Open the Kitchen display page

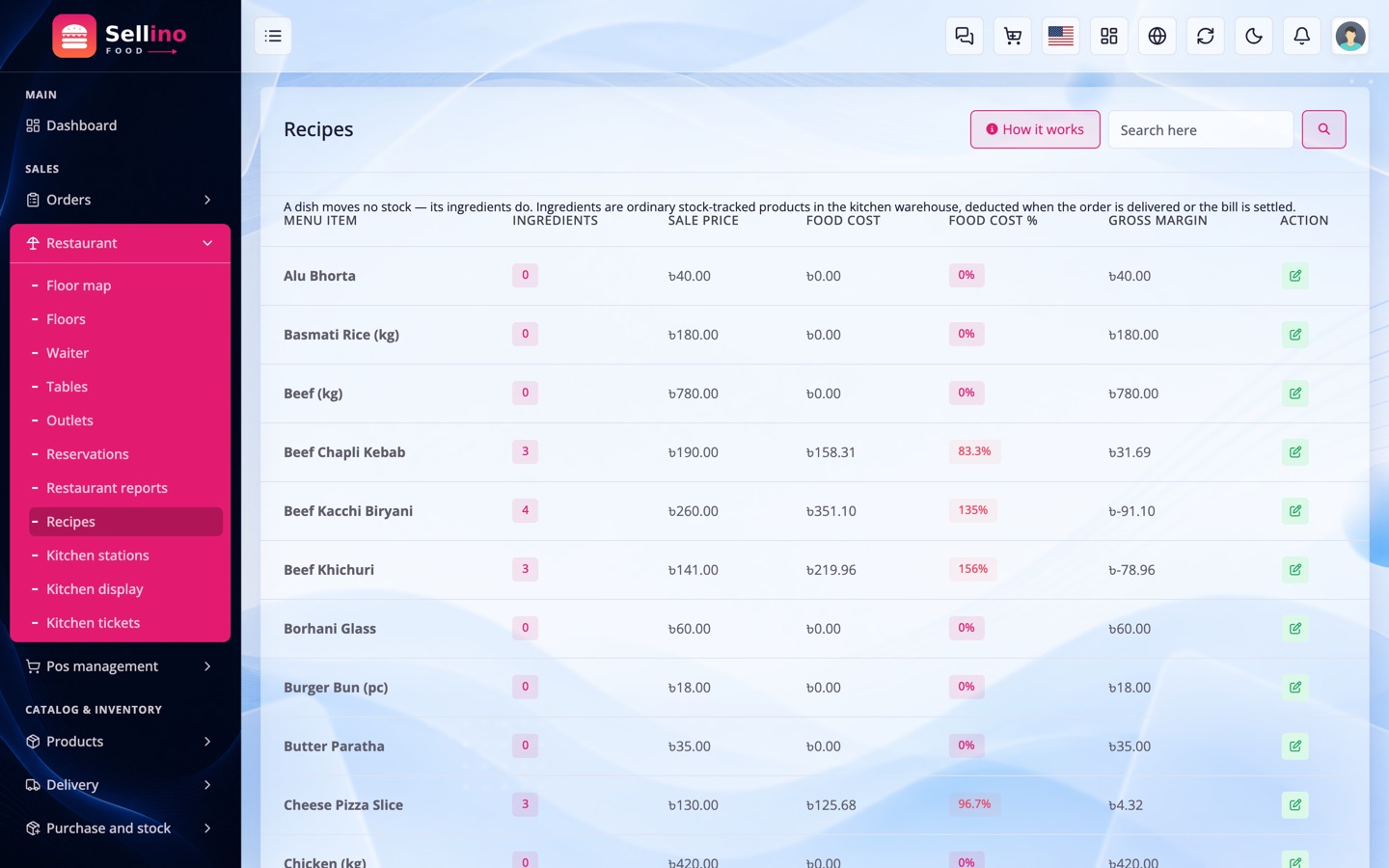[x=125, y=589]
